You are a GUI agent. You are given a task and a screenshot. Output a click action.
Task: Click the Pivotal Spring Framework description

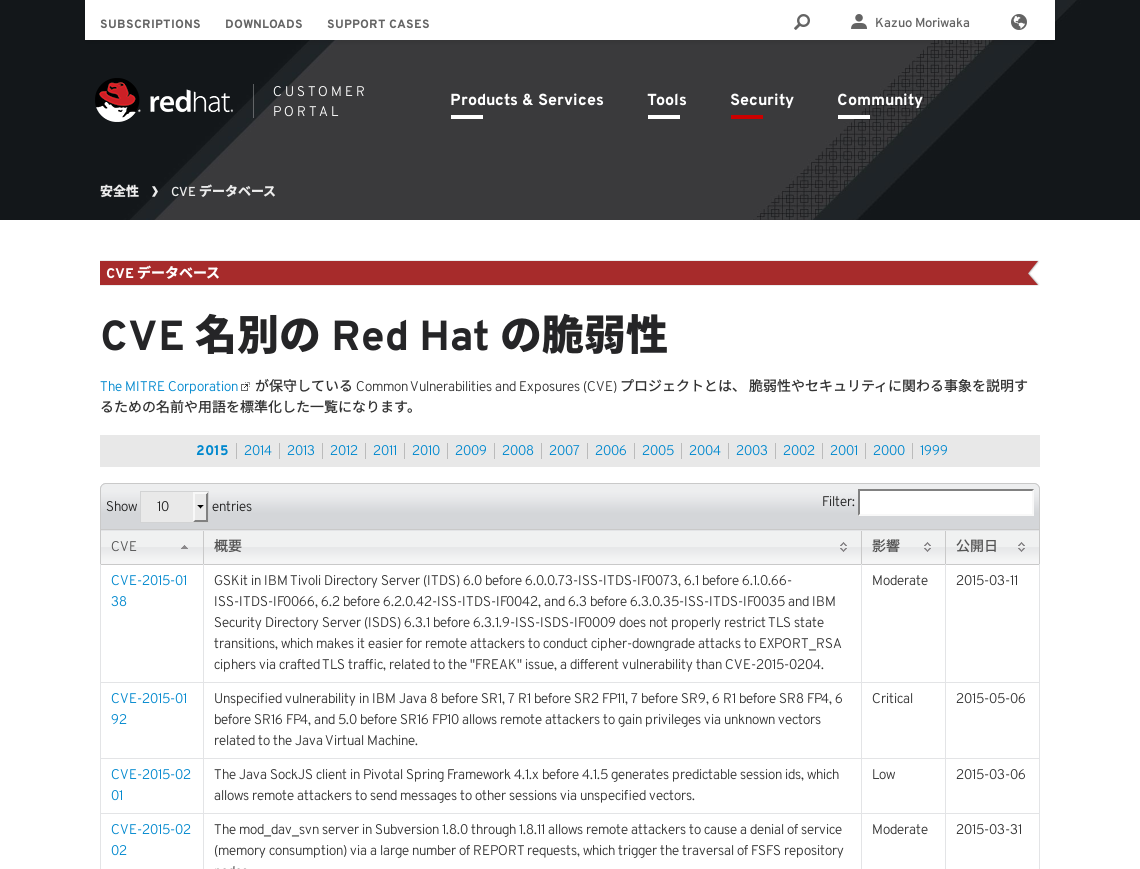click(526, 785)
